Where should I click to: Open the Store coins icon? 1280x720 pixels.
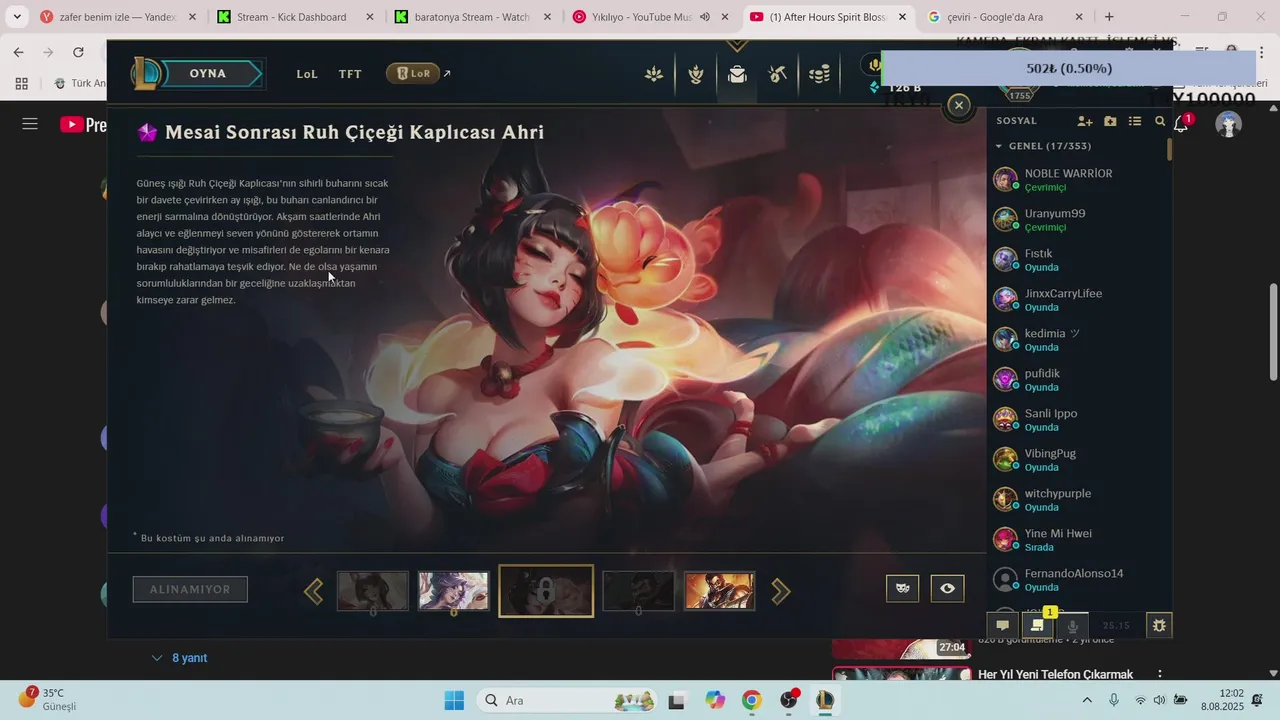click(820, 74)
